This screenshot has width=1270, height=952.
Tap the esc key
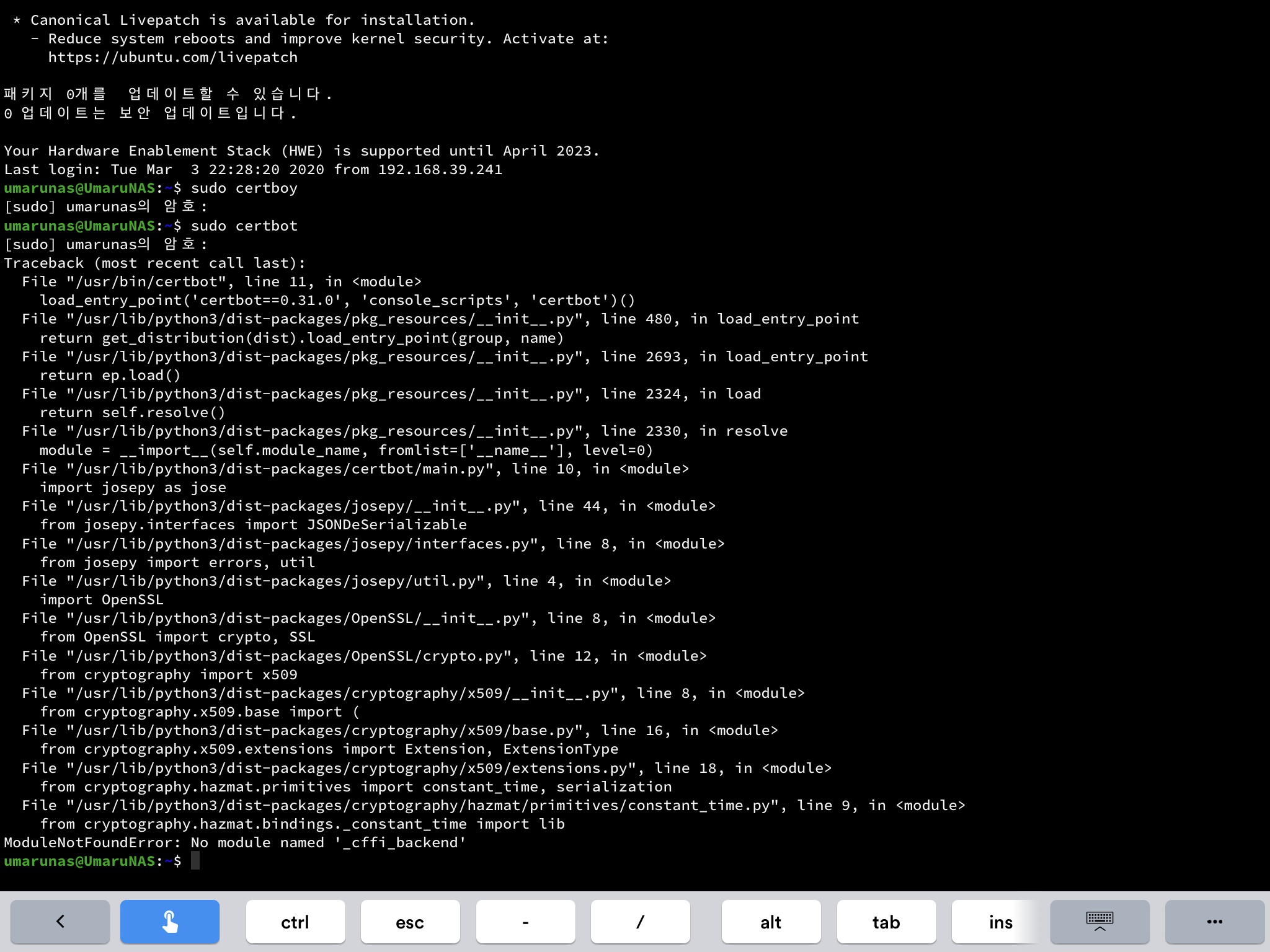tap(410, 922)
